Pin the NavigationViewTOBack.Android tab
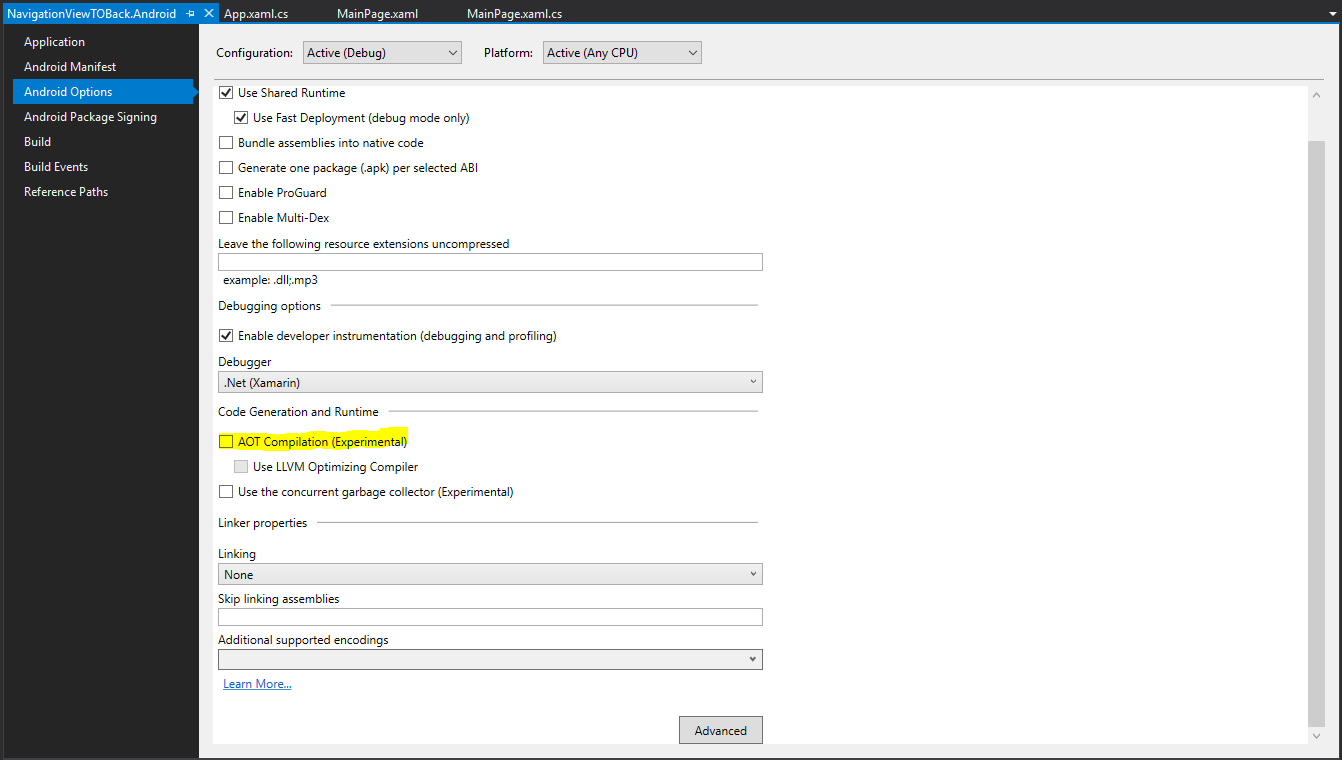1342x760 pixels. click(191, 14)
